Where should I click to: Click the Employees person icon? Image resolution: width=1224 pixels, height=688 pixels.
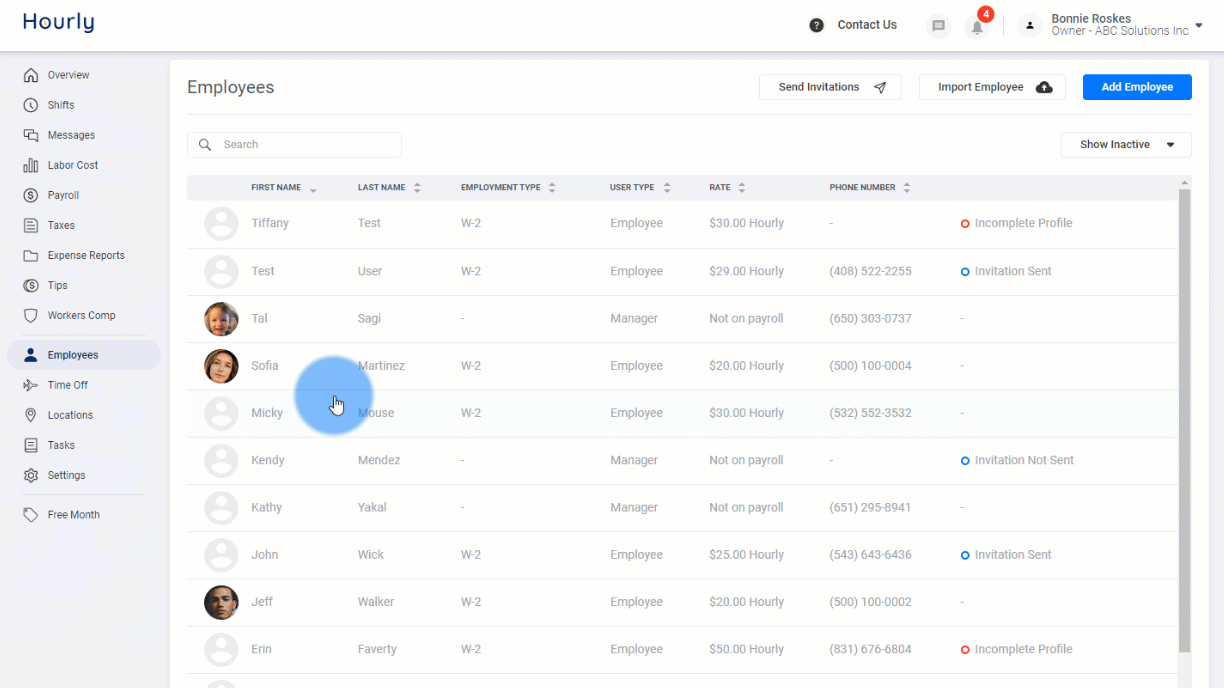tap(31, 355)
